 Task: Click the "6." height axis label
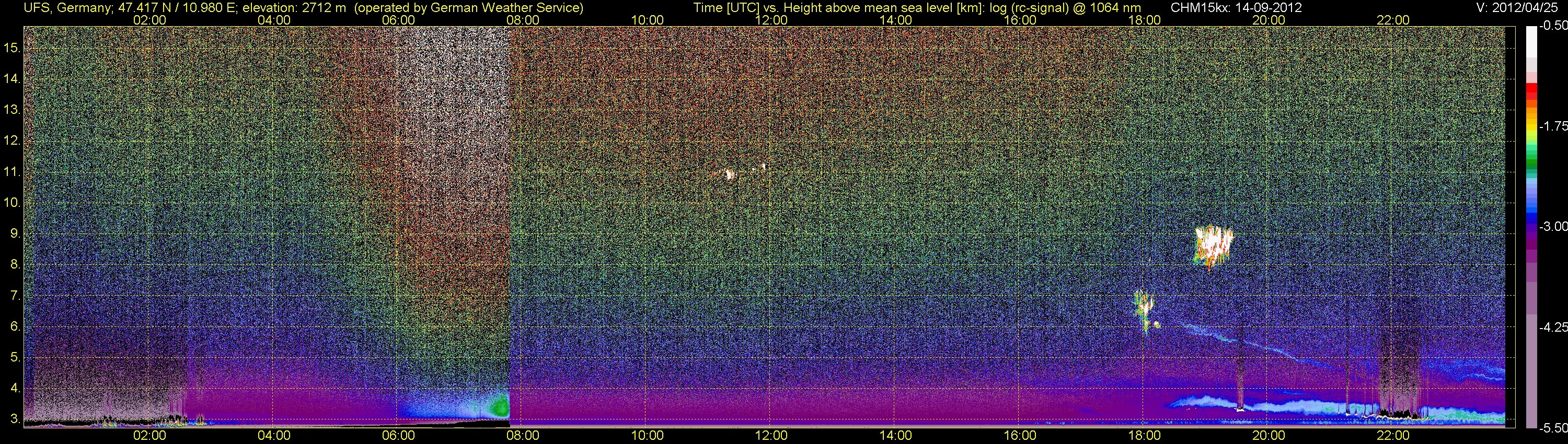click(x=15, y=326)
